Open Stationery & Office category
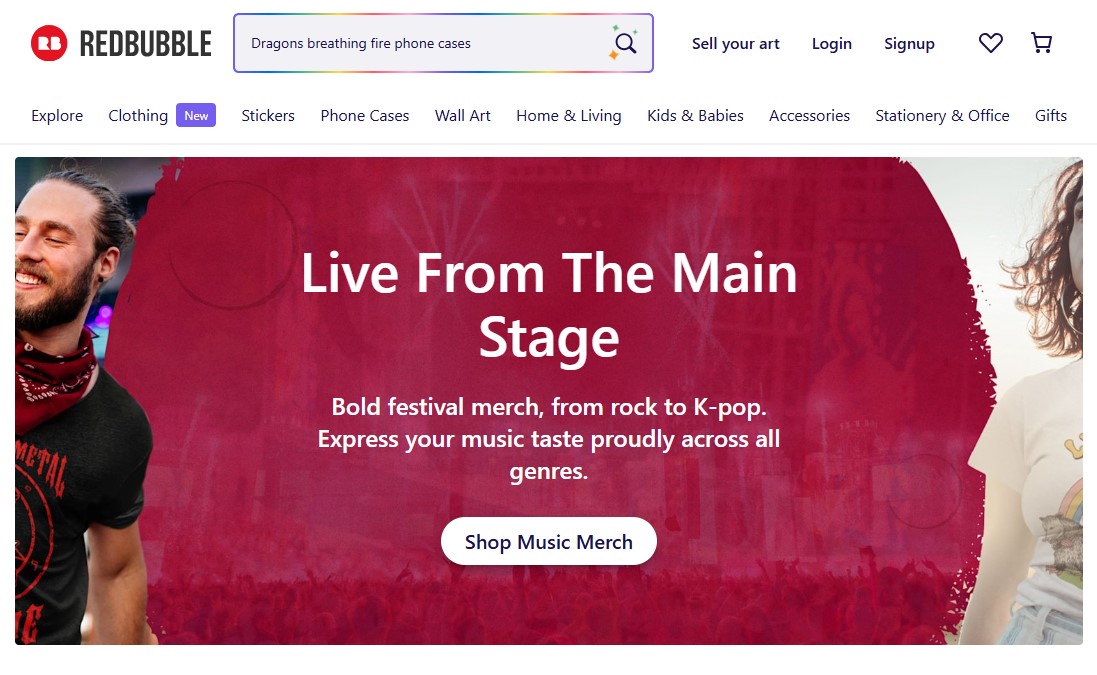Screen dimensions: 1097x675 point(942,116)
